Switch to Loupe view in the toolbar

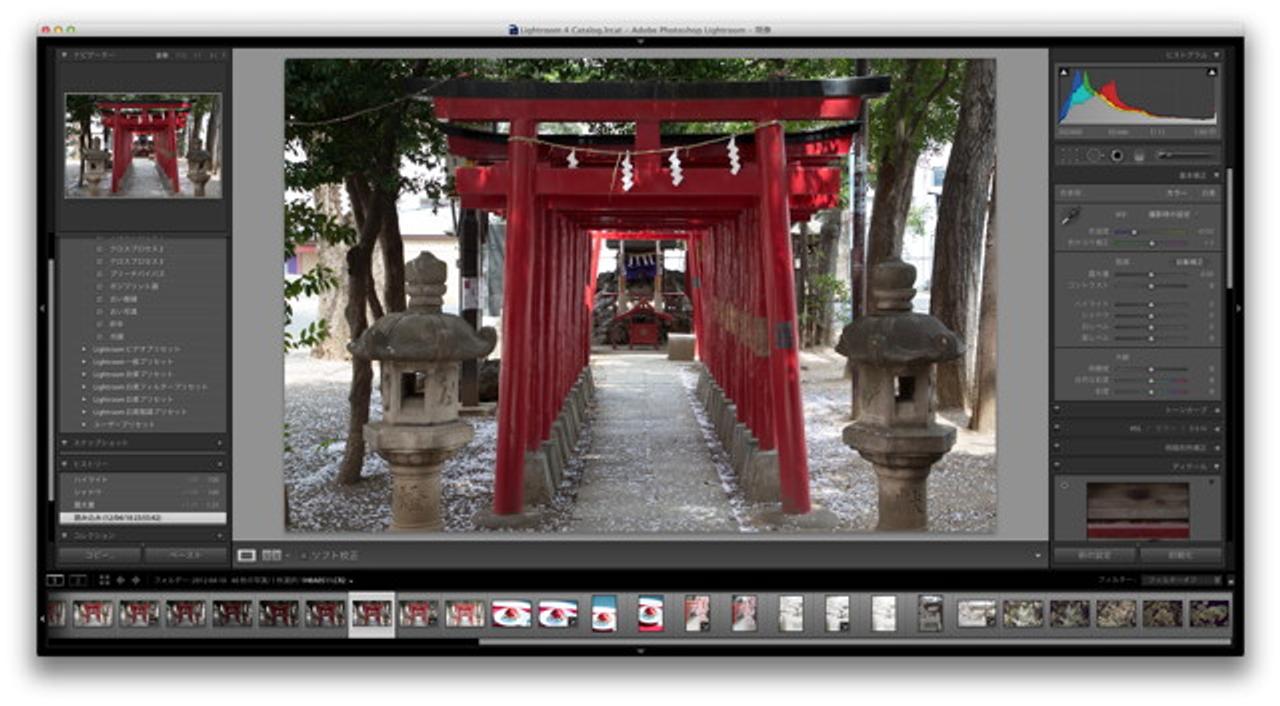246,555
